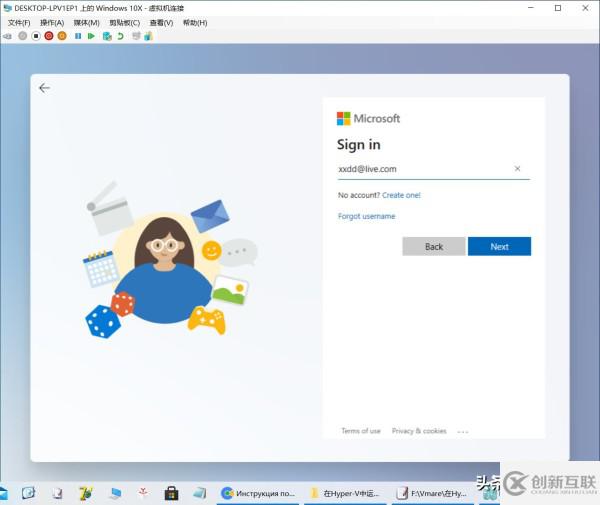This screenshot has width=600, height=505.
Task: Click the three-dots more options in footer
Action: tap(463, 432)
